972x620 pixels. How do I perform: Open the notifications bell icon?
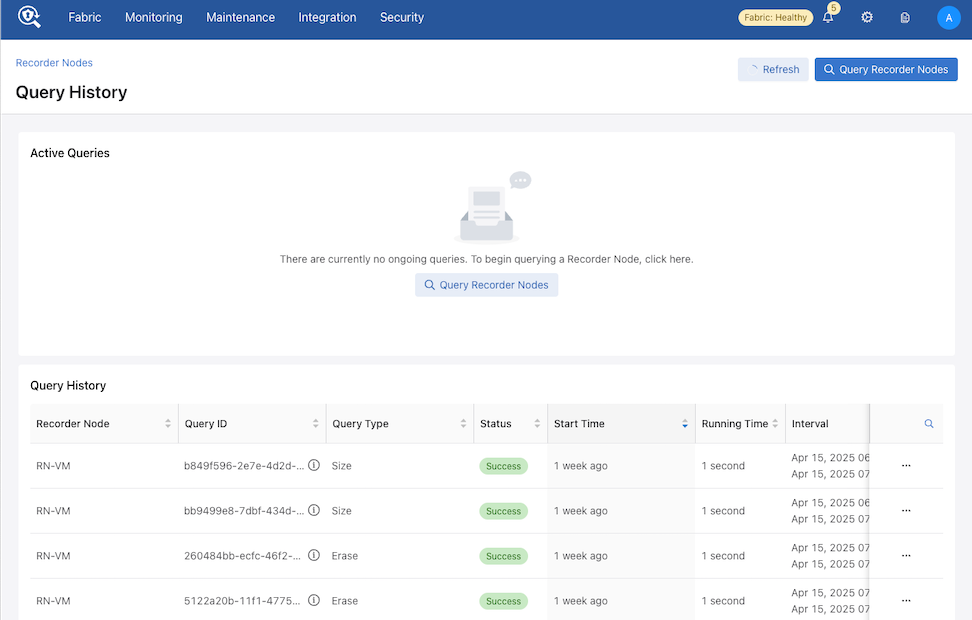(x=828, y=17)
